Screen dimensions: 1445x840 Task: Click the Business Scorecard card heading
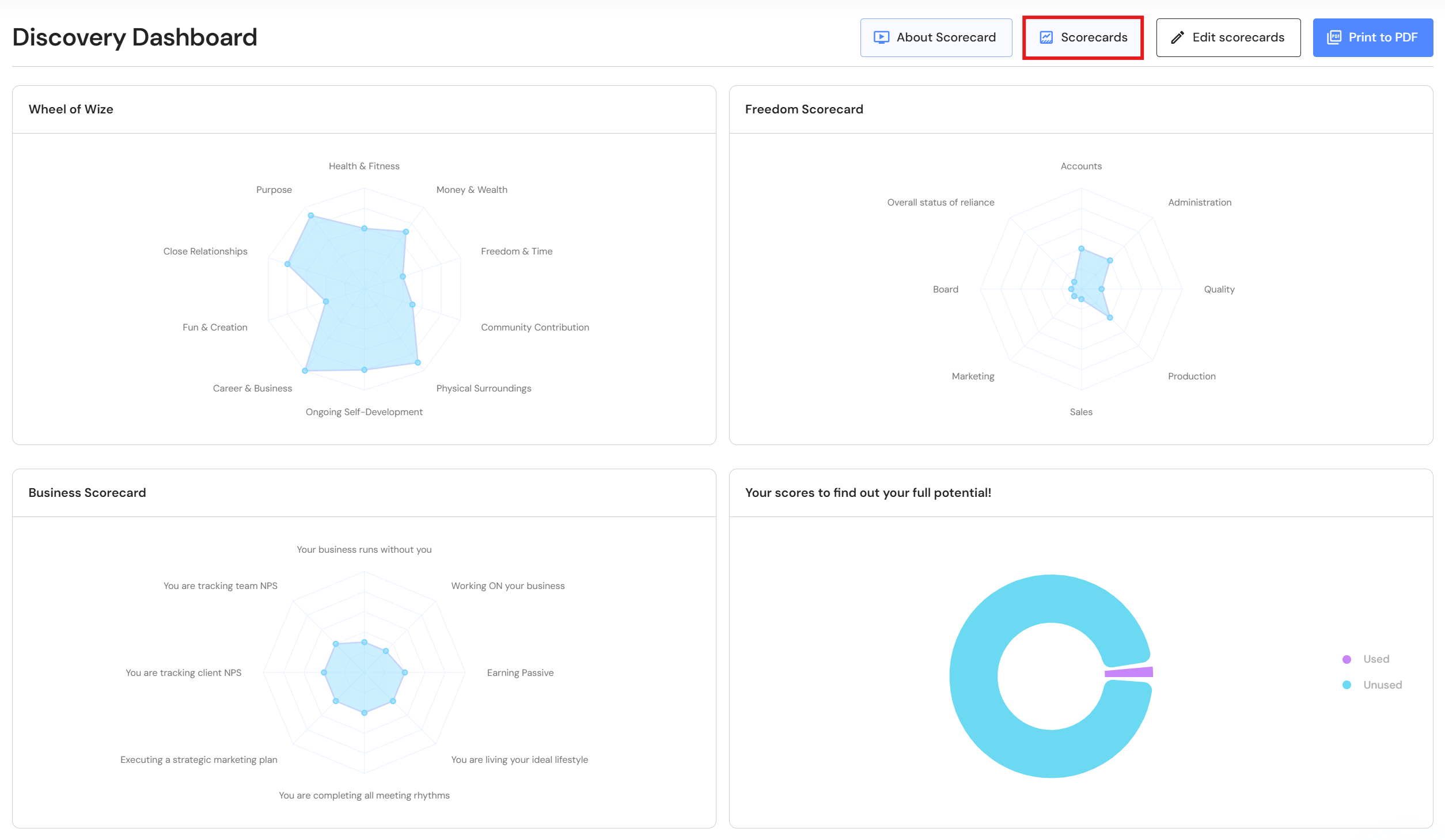coord(87,493)
